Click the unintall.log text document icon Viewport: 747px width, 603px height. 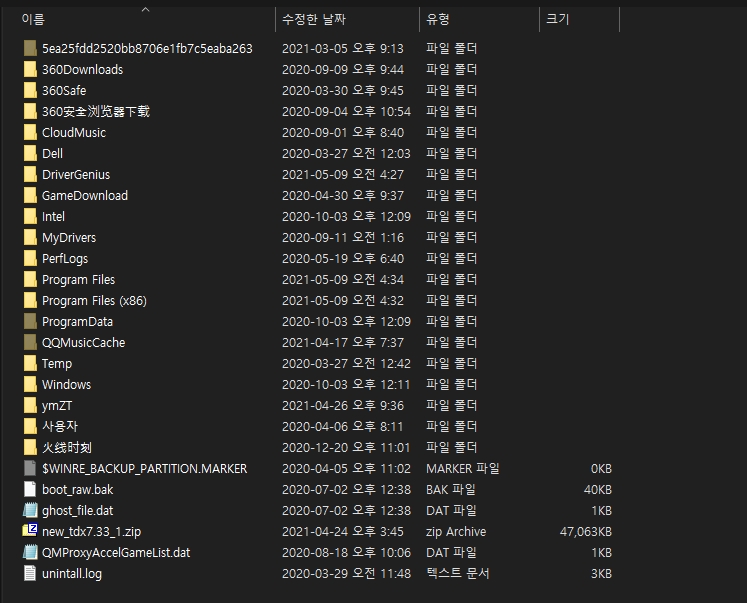tap(30, 573)
